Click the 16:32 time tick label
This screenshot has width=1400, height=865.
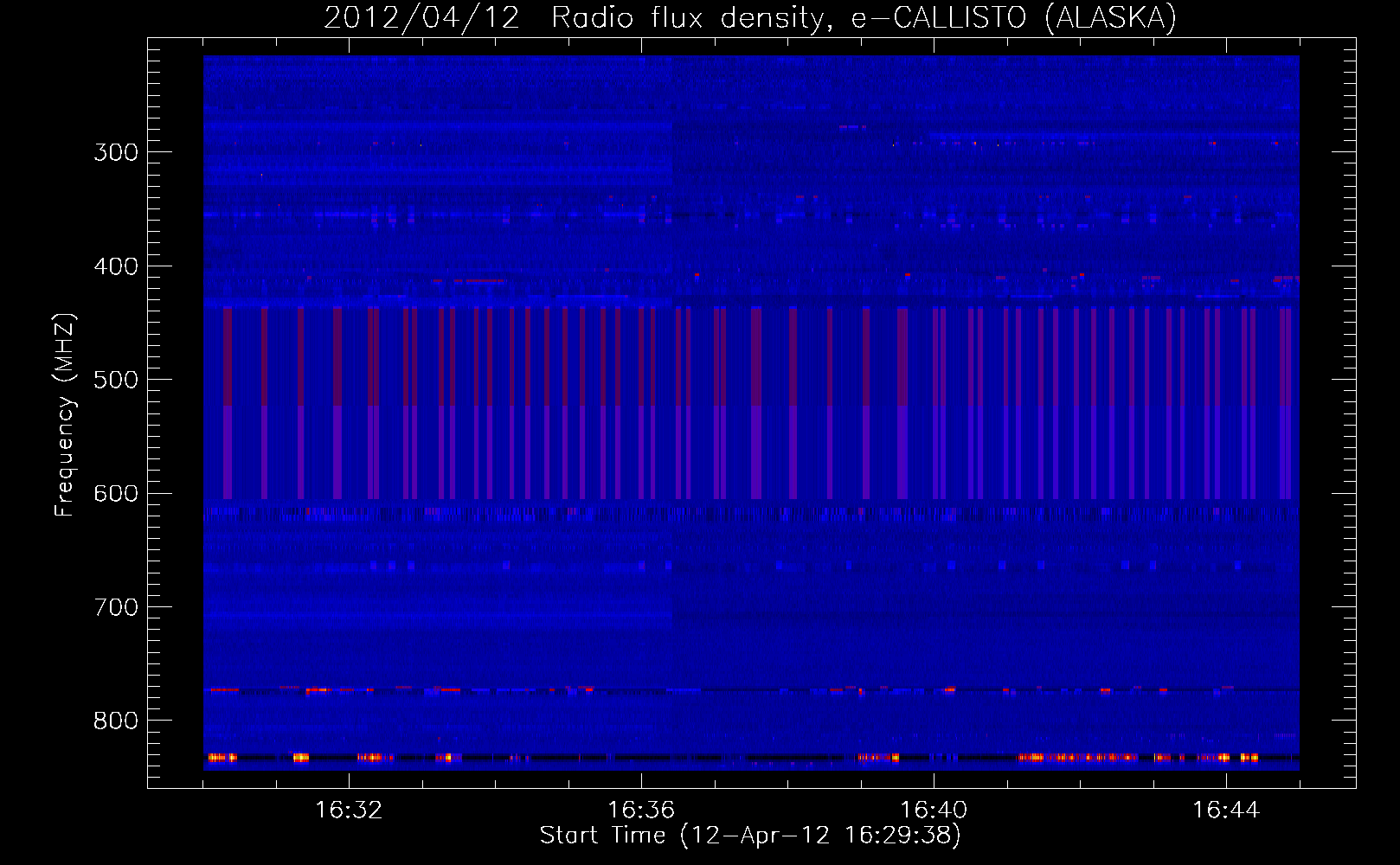click(349, 810)
